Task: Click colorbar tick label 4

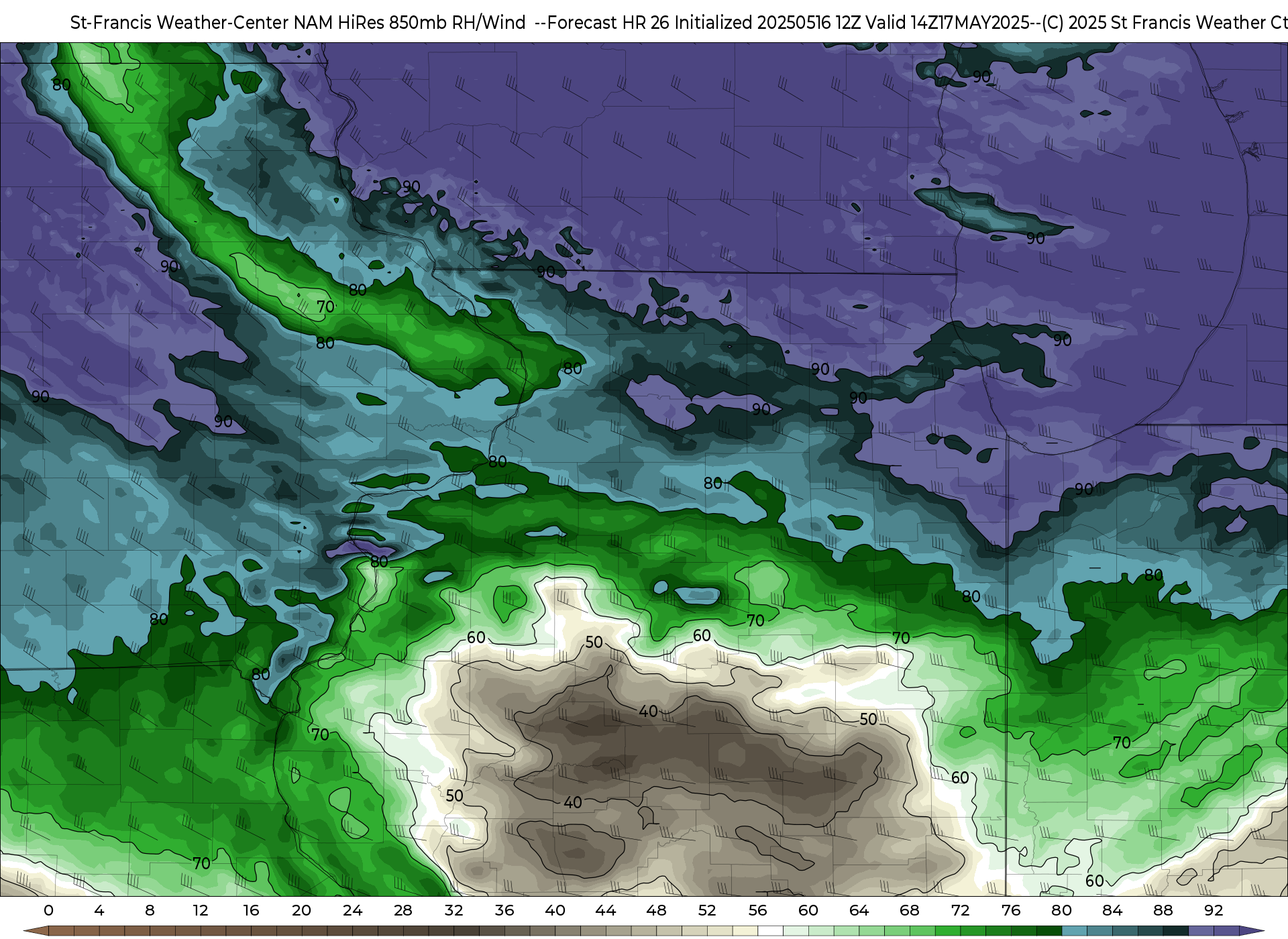Action: point(99,910)
